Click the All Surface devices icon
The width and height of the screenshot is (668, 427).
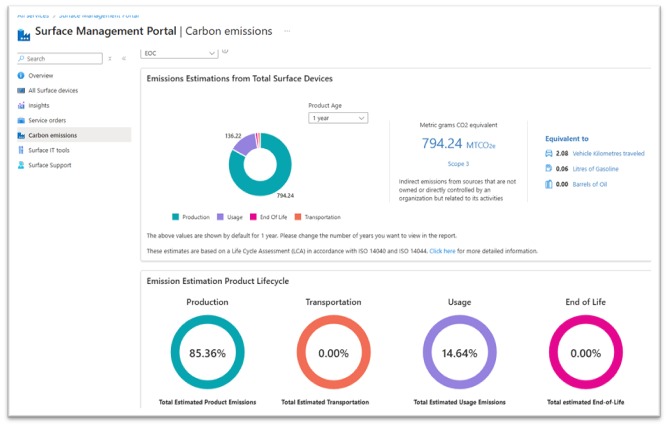pos(21,90)
